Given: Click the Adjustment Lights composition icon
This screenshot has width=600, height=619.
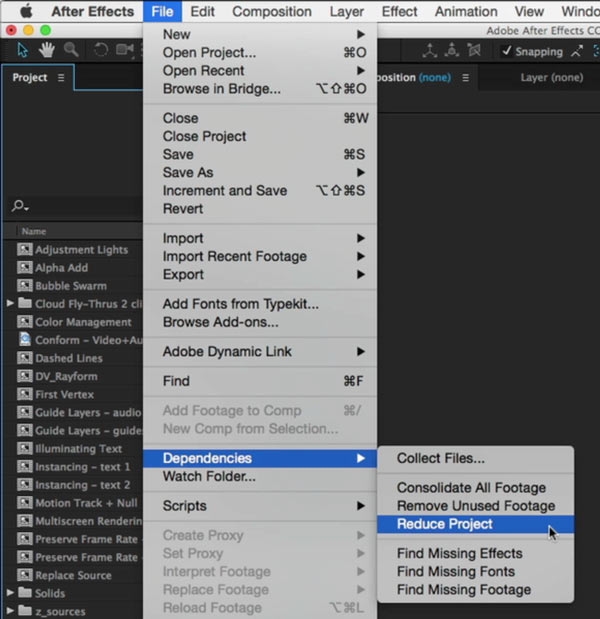Looking at the screenshot, I should click(24, 249).
